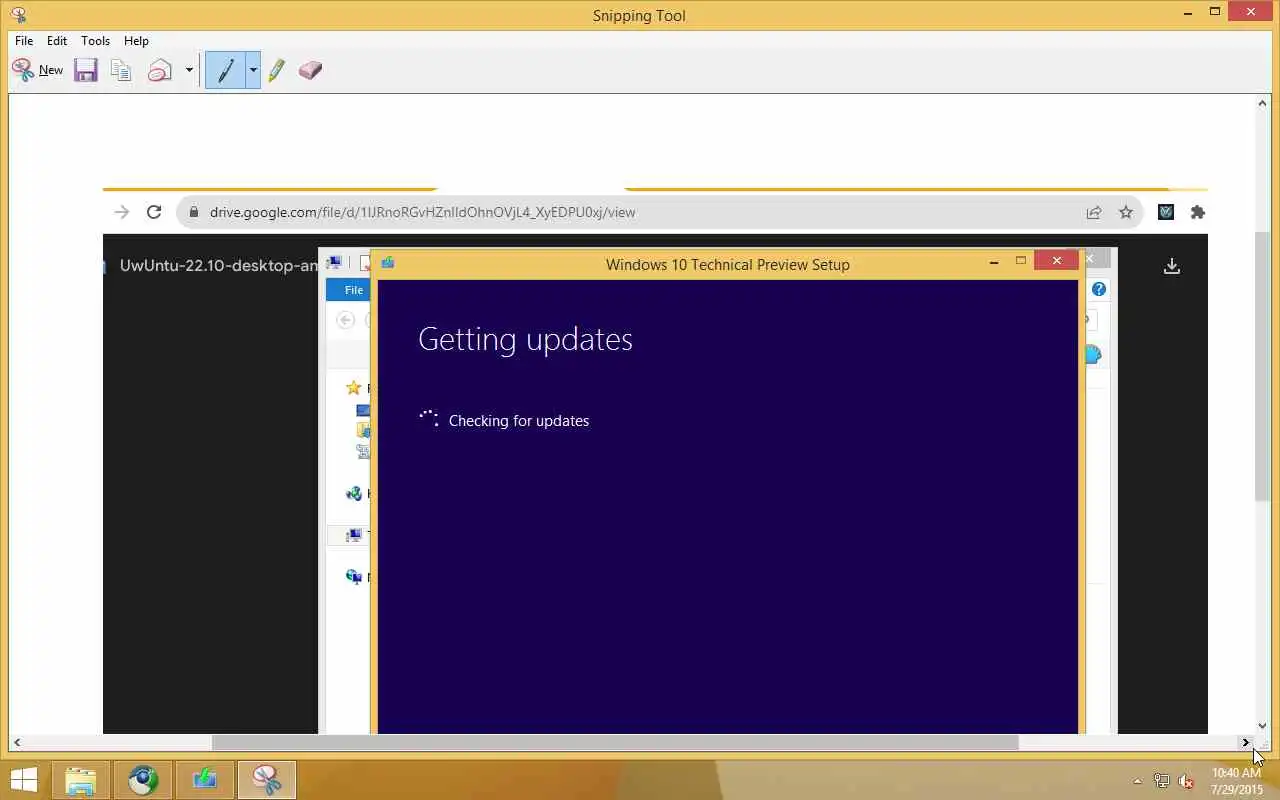
Task: Click the UwUntu-22.10-desktop file name
Action: (218, 266)
